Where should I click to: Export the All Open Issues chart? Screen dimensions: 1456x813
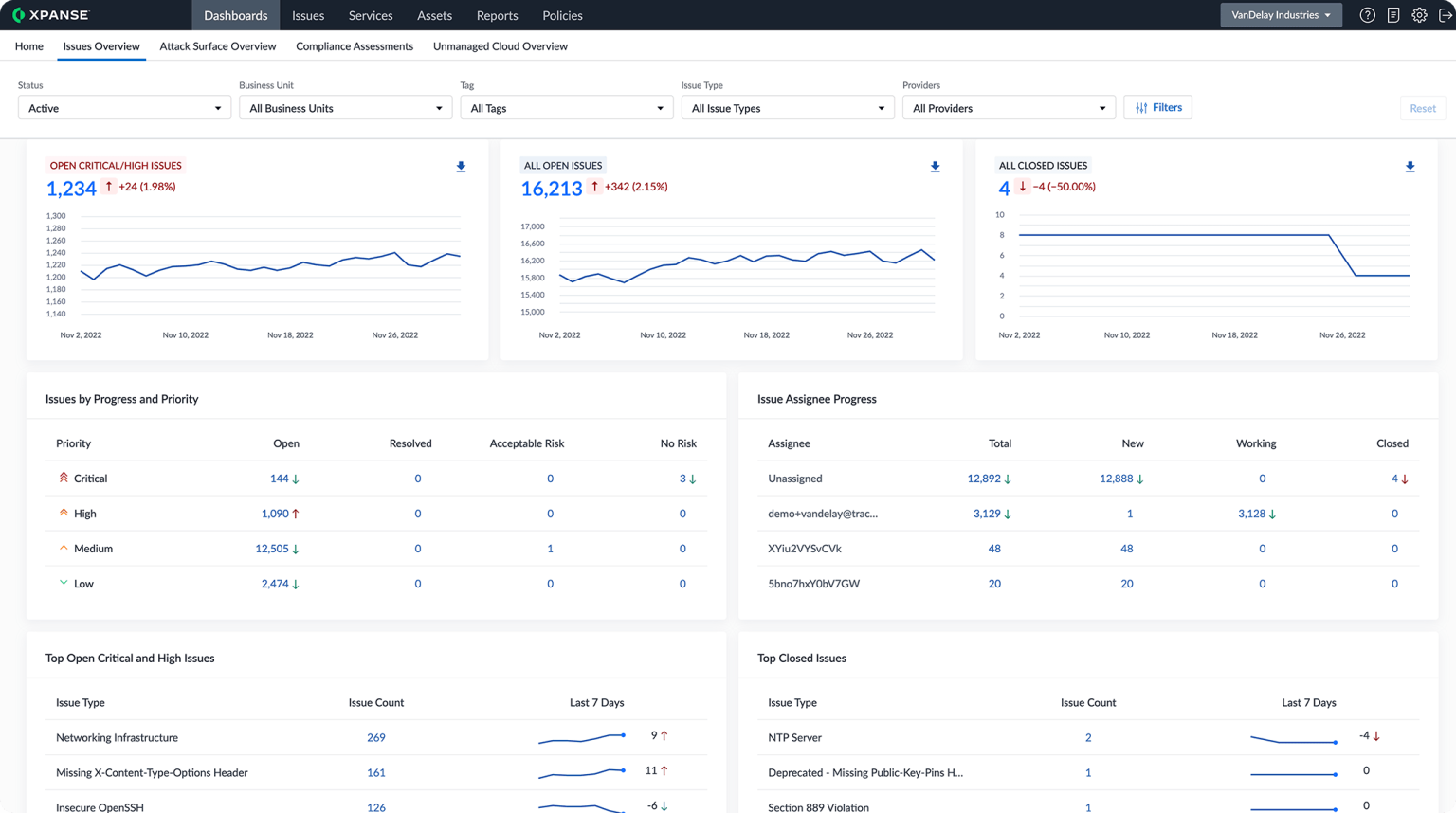[936, 166]
